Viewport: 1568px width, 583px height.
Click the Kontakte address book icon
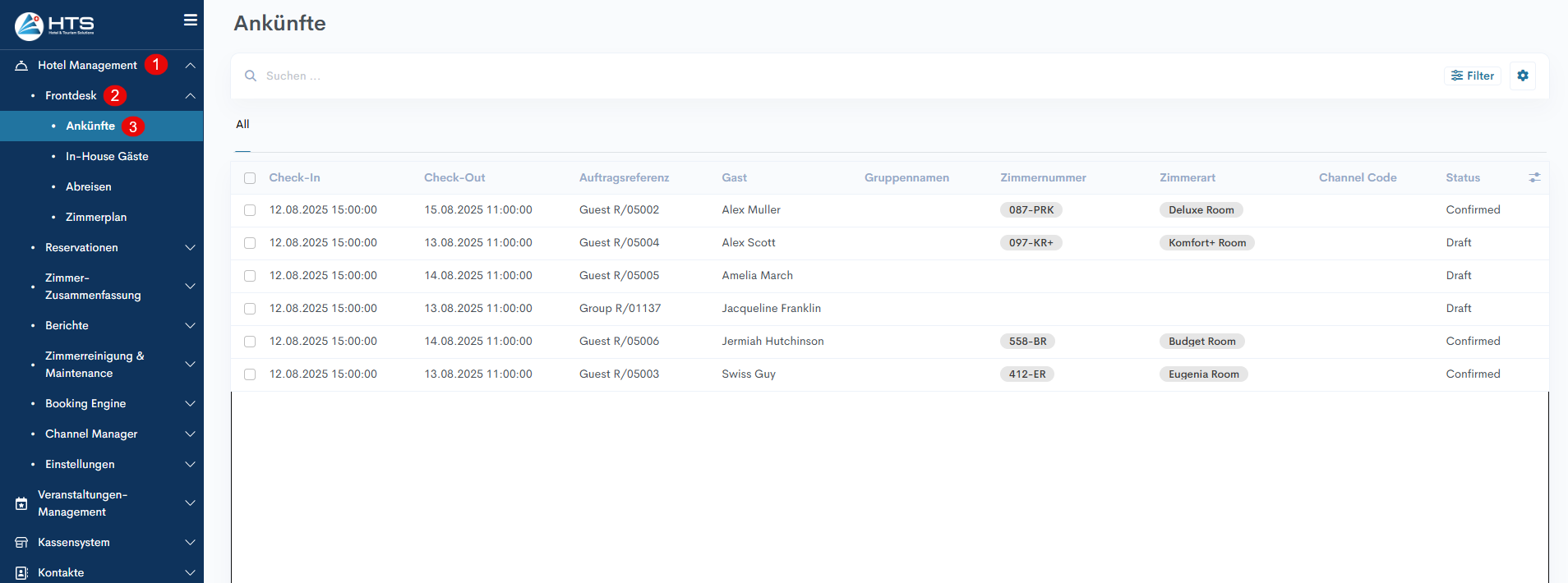tap(21, 573)
